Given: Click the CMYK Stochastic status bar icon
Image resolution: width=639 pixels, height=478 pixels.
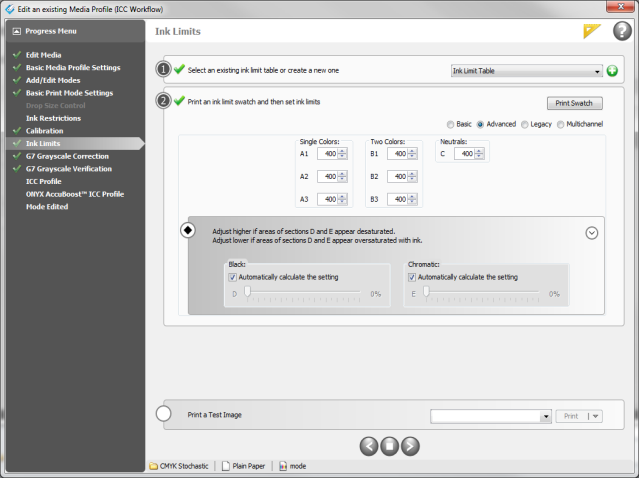Looking at the screenshot, I should pos(154,466).
